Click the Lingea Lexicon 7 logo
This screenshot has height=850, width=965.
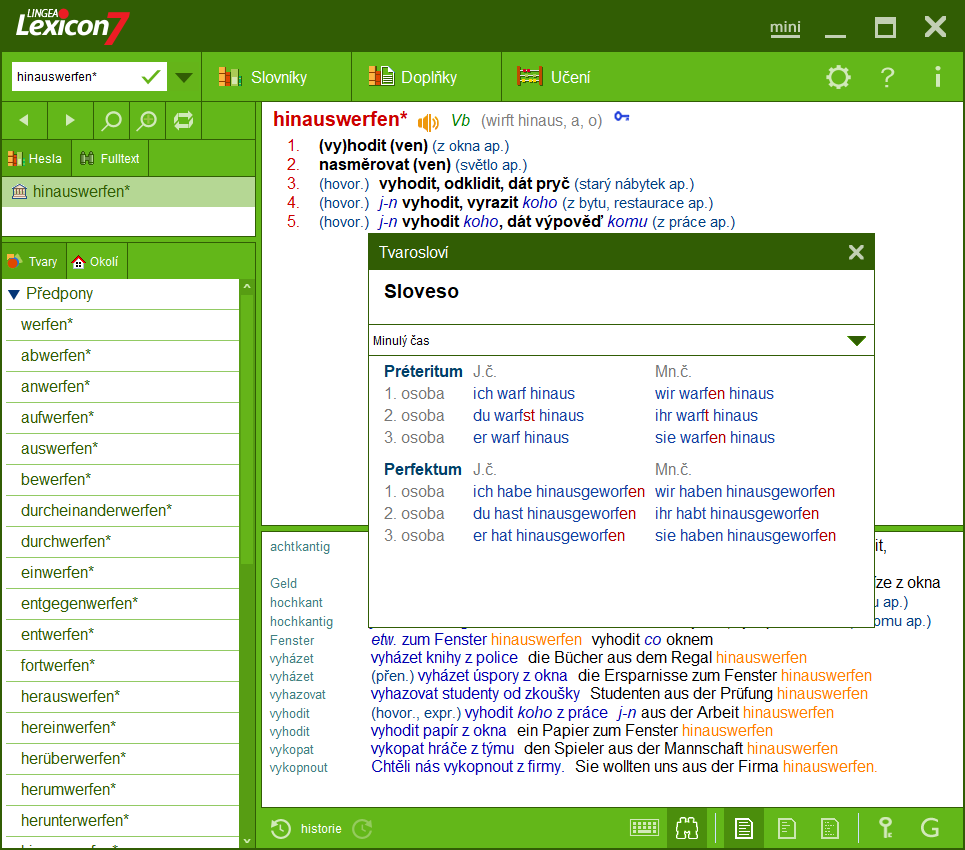[x=72, y=26]
